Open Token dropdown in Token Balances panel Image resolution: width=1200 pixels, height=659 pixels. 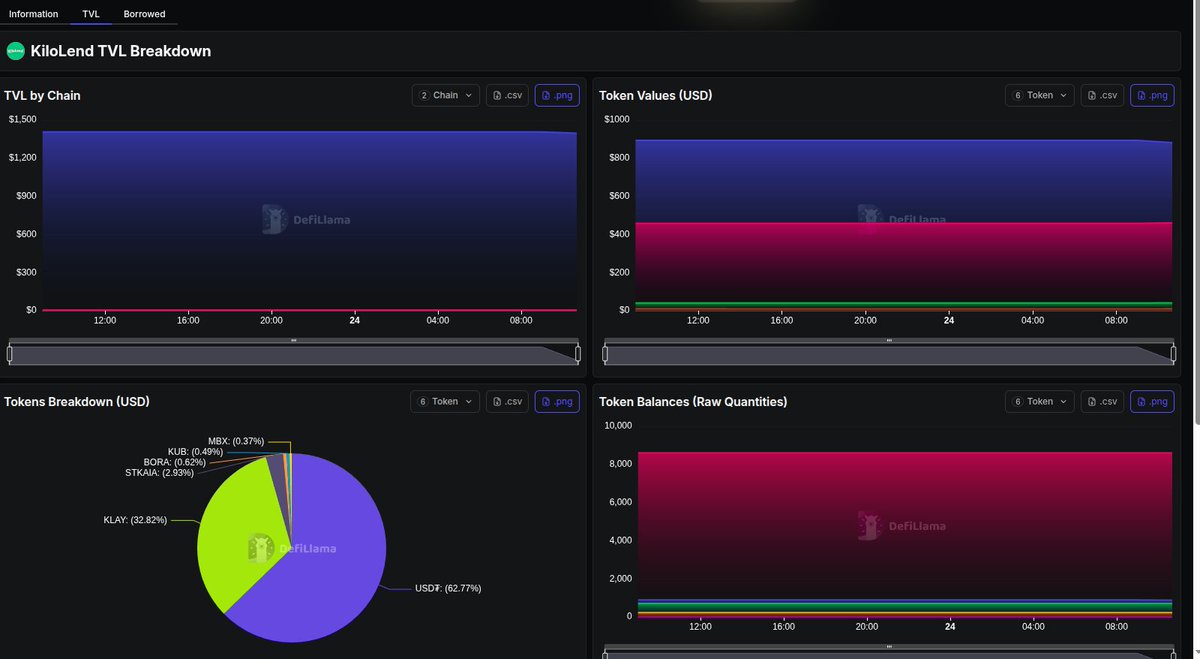point(1040,401)
